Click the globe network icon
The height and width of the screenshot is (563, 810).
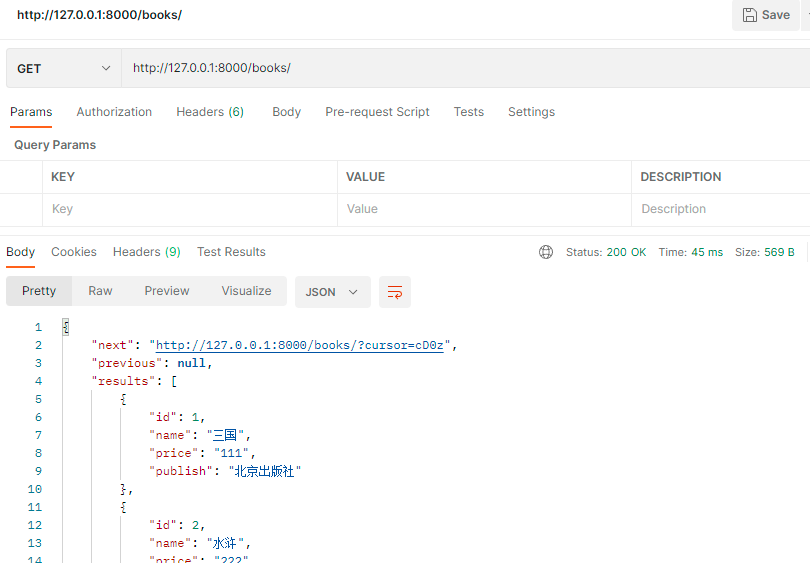click(546, 252)
